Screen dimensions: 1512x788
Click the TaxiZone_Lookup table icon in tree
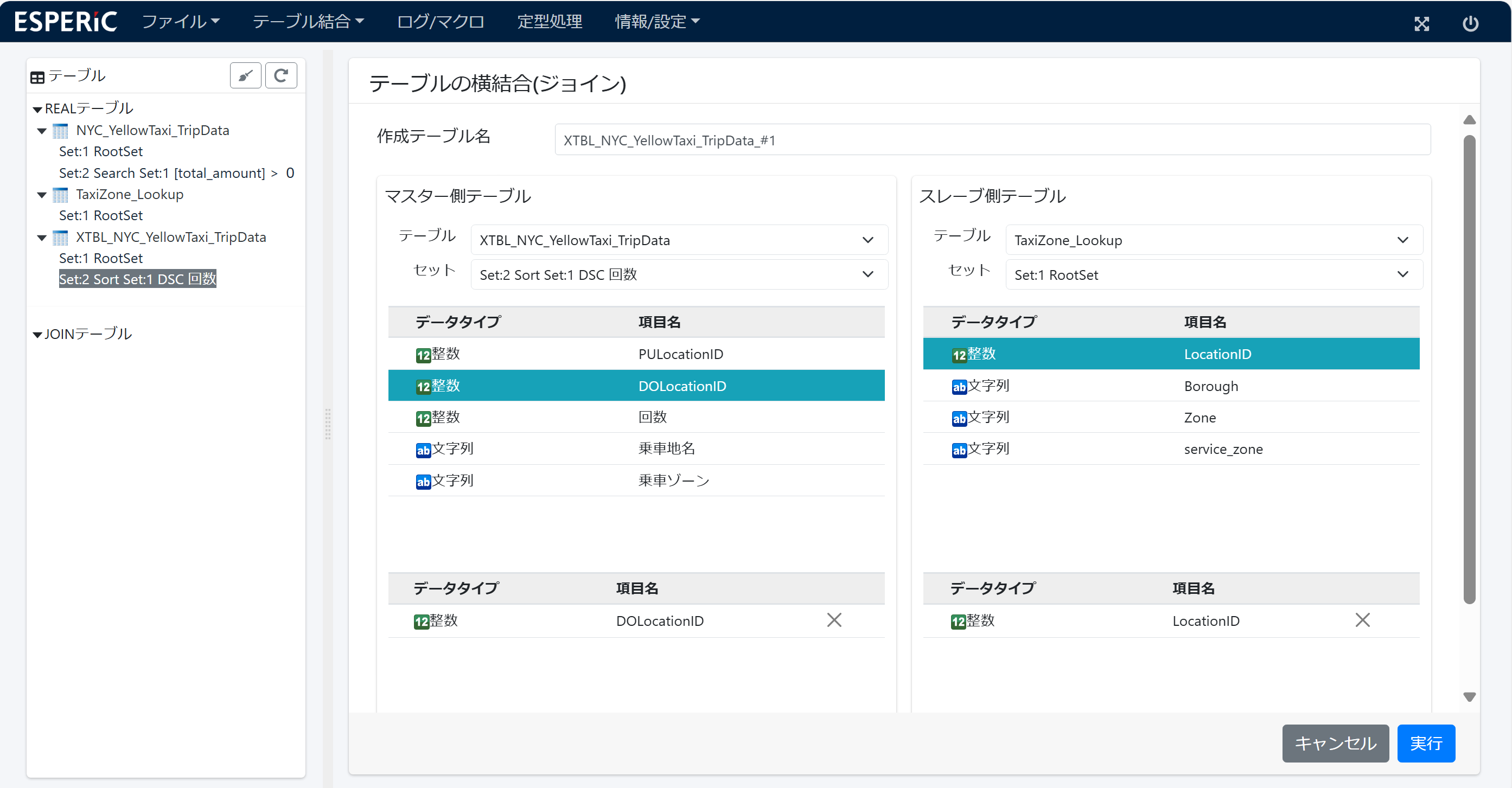click(60, 194)
